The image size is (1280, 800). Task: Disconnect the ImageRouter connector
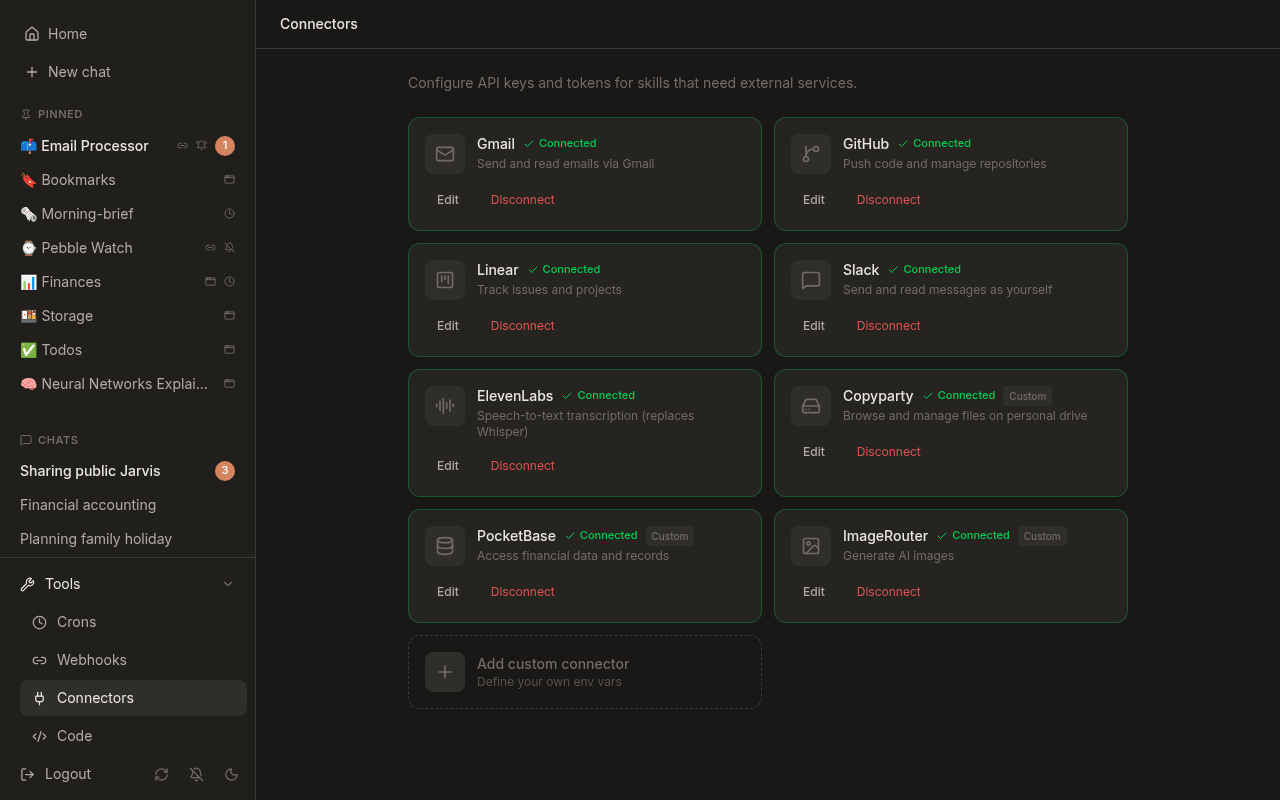(888, 592)
